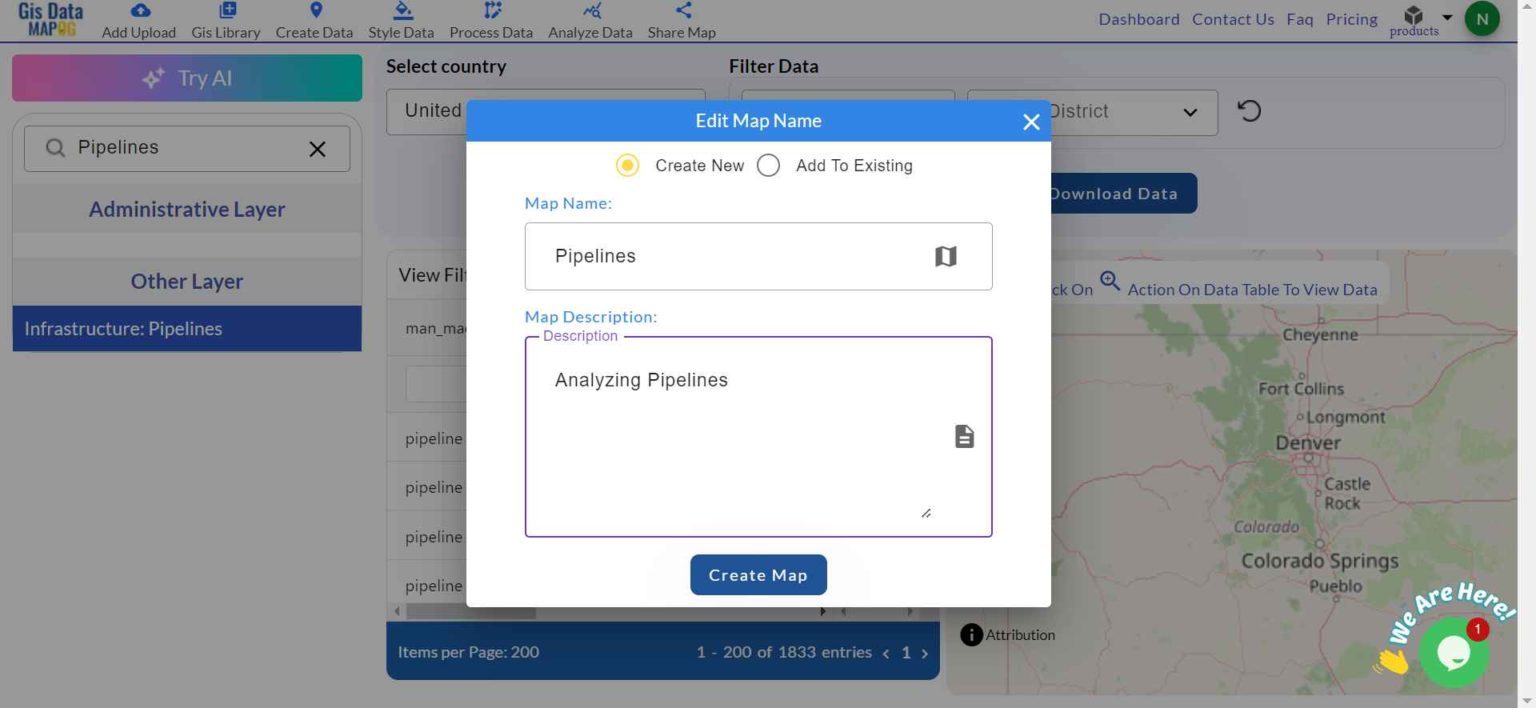
Task: Open the Contact Us link
Action: (x=1233, y=19)
